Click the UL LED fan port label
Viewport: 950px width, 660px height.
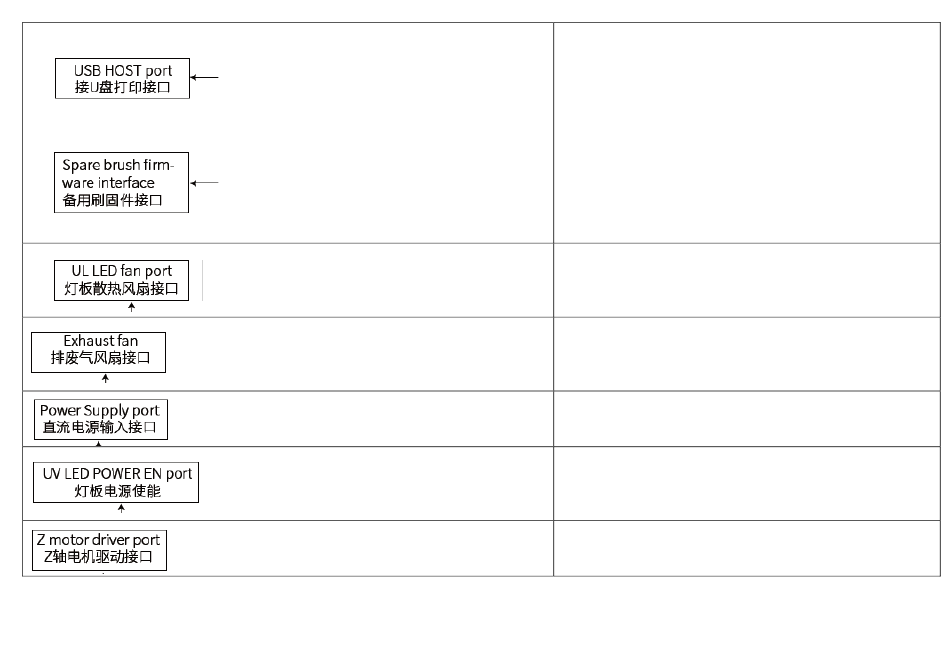coord(121,280)
